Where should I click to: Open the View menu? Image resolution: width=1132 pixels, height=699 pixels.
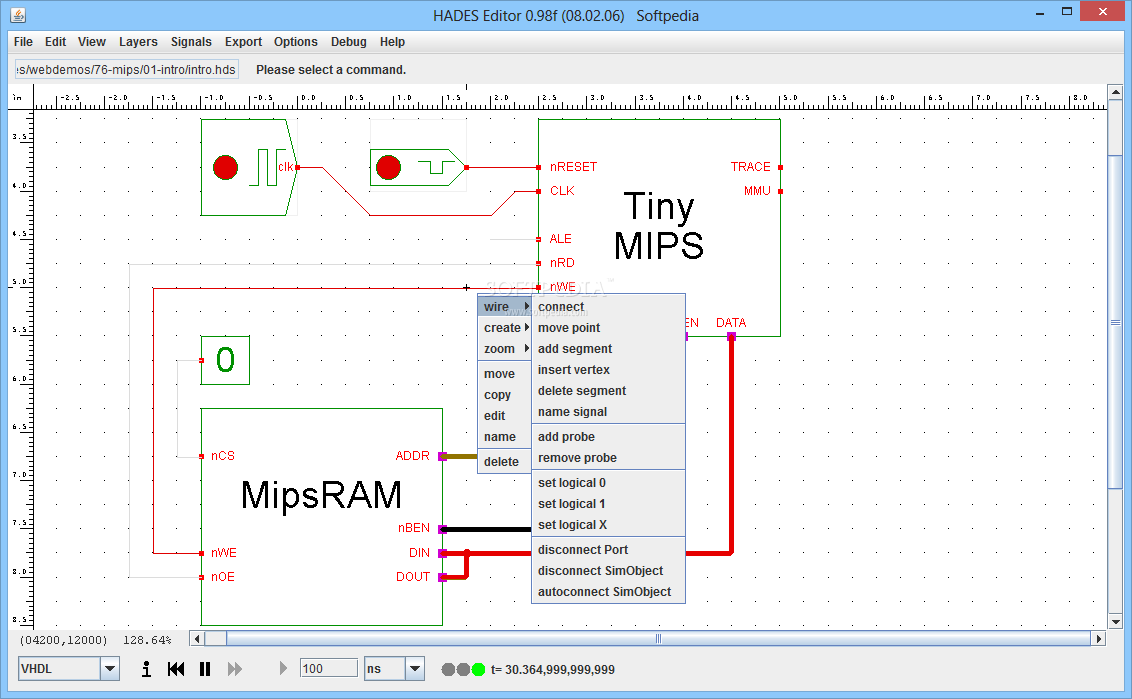(x=92, y=42)
